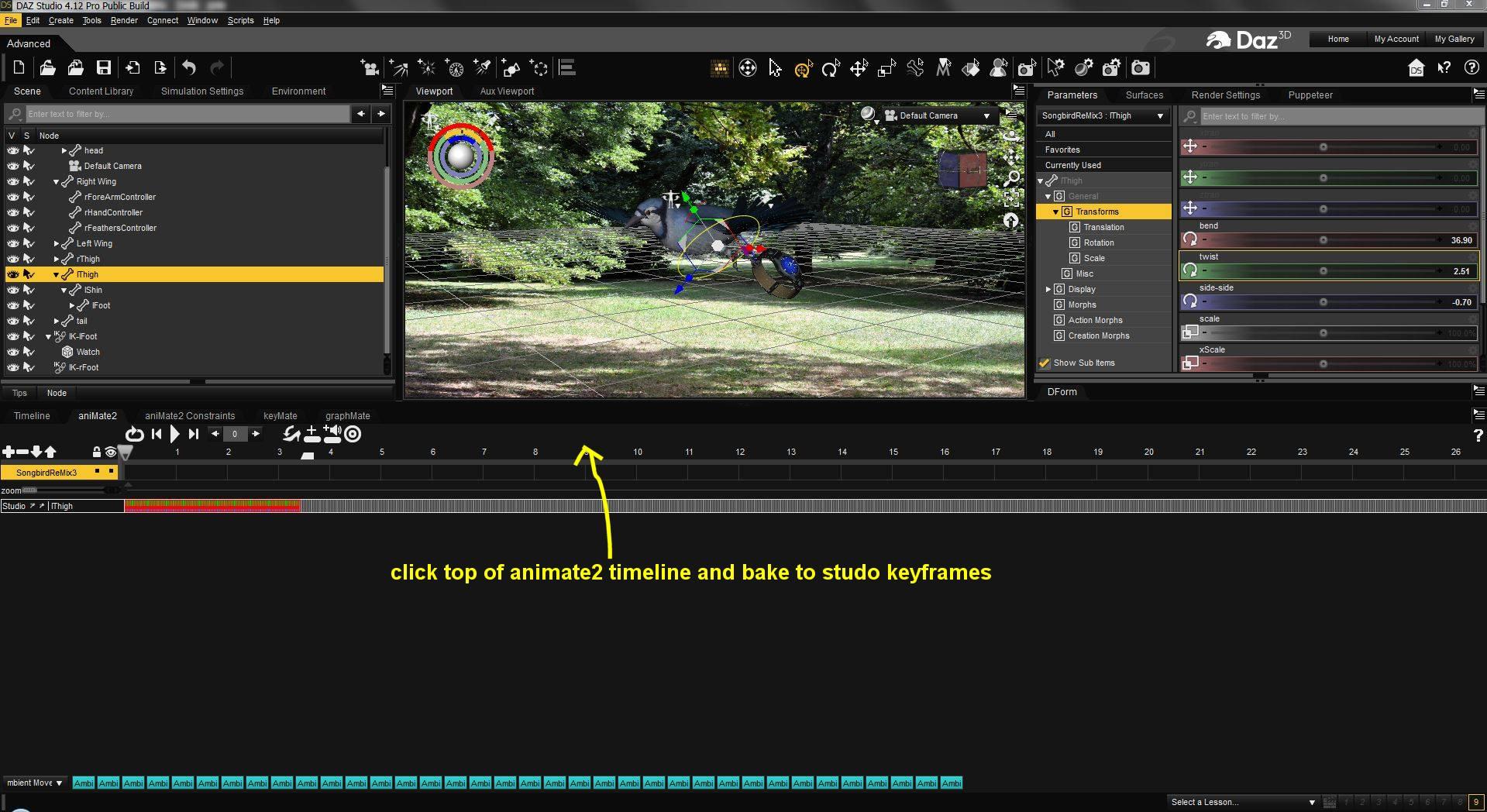Toggle visibility of the head node
Screen dimensions: 1487x812
coord(13,150)
